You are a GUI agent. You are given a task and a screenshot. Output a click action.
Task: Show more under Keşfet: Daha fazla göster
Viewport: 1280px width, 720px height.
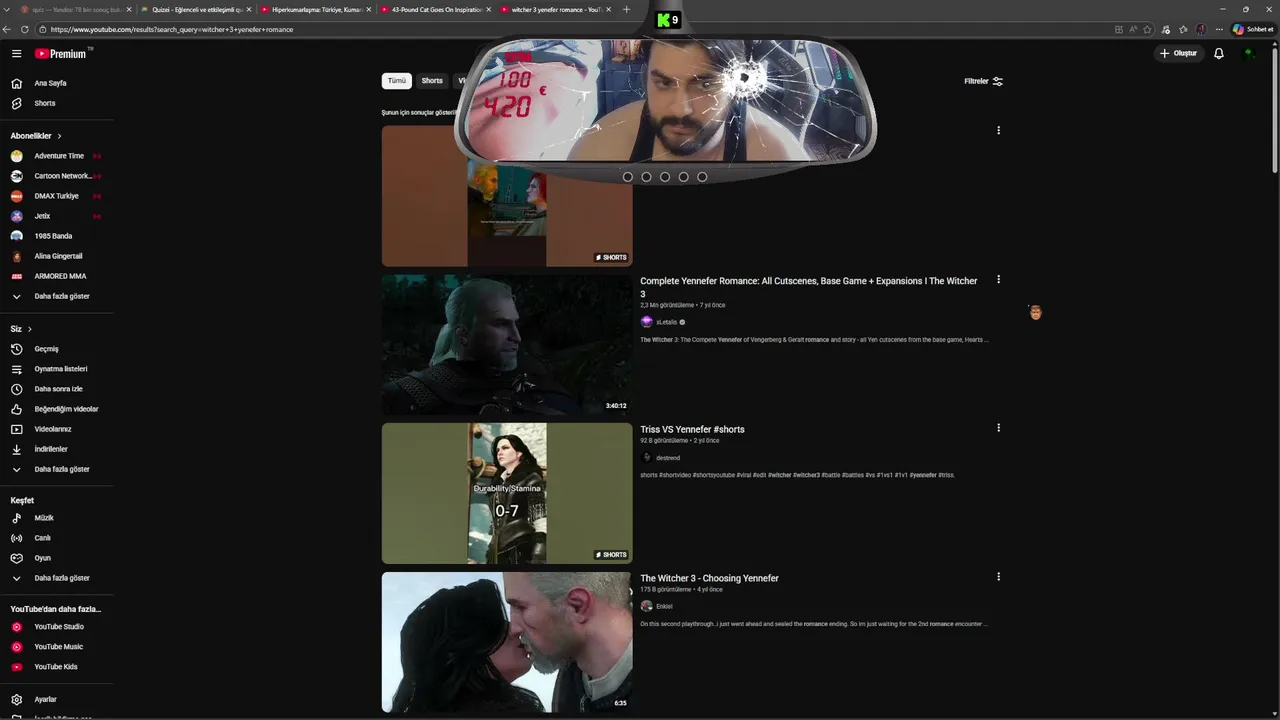[x=62, y=578]
